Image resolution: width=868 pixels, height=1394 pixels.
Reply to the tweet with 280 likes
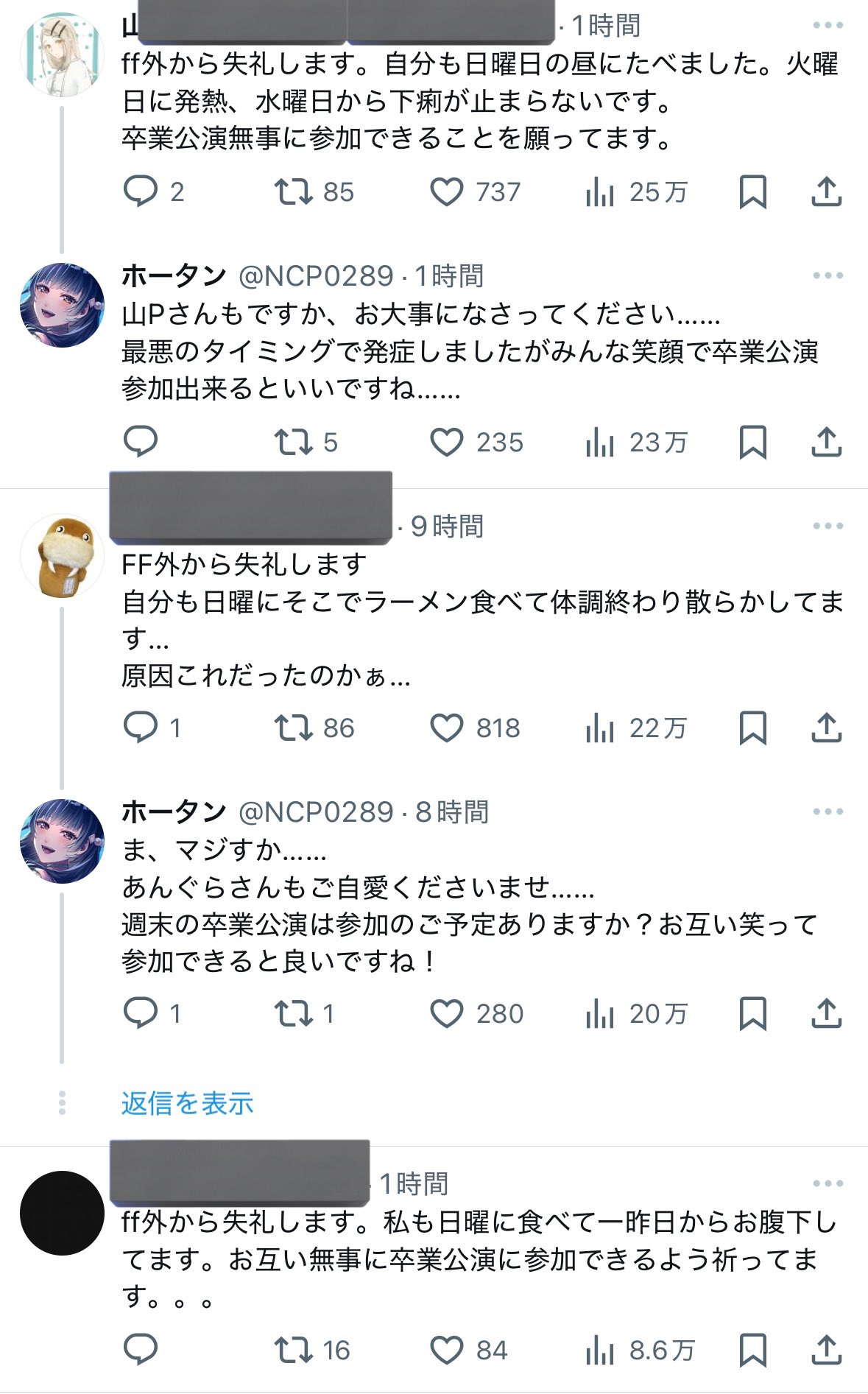tap(140, 1013)
